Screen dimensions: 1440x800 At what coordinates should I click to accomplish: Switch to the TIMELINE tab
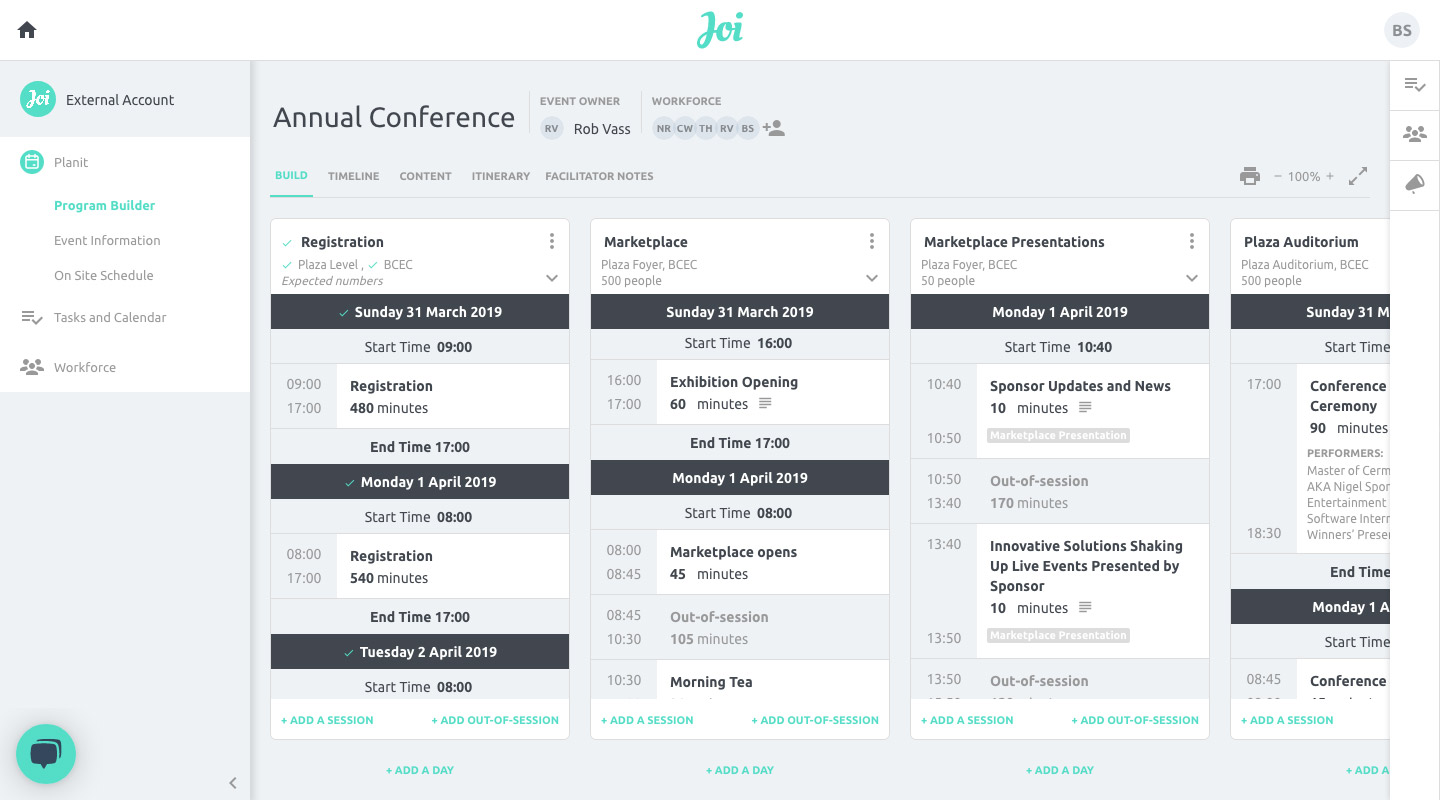(x=353, y=175)
